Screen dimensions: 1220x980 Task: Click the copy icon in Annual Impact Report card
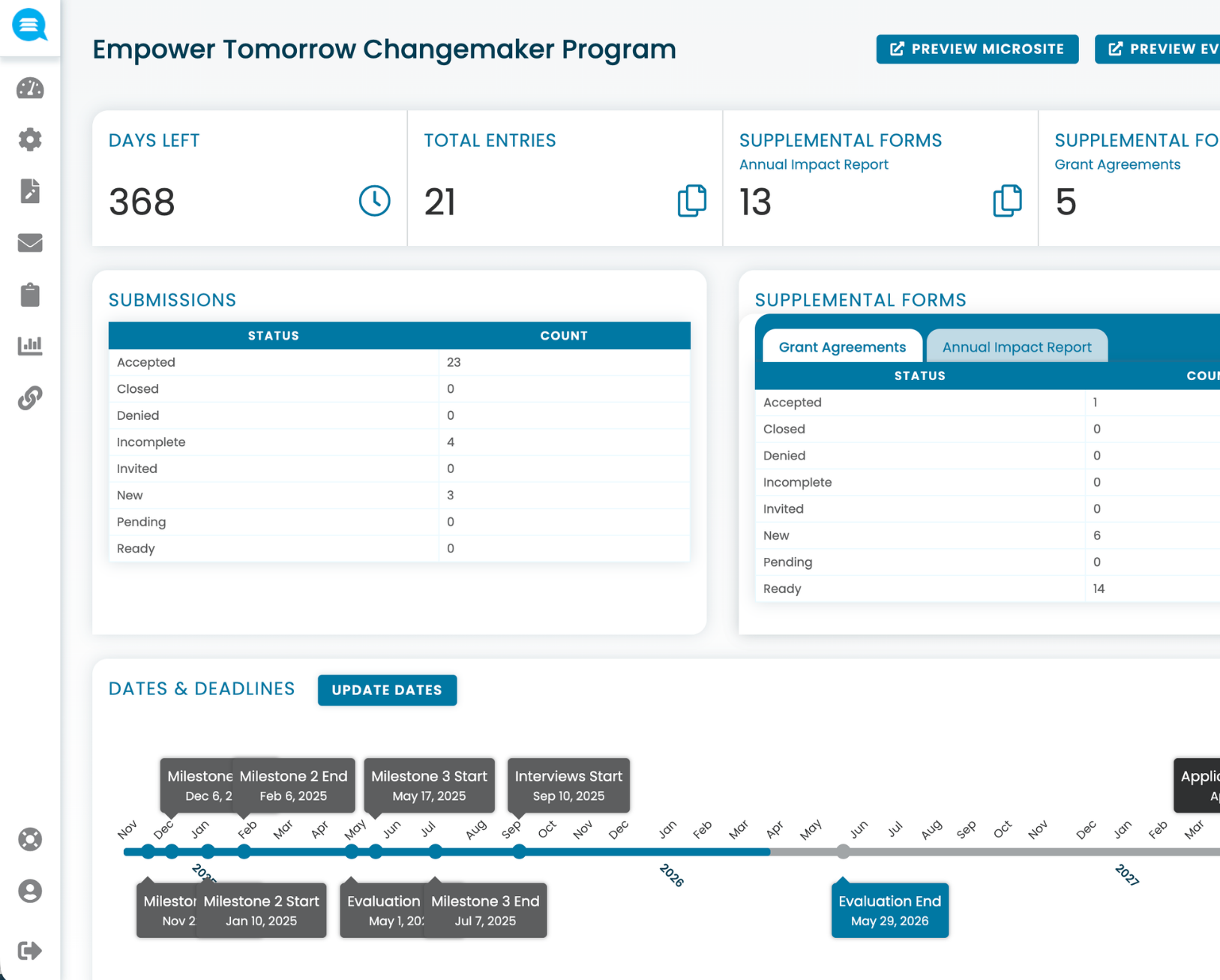pos(1008,201)
